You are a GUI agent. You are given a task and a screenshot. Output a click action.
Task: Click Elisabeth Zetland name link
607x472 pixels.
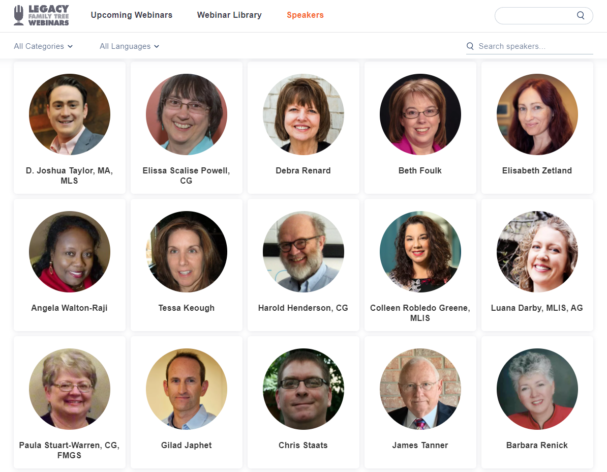pyautogui.click(x=537, y=171)
